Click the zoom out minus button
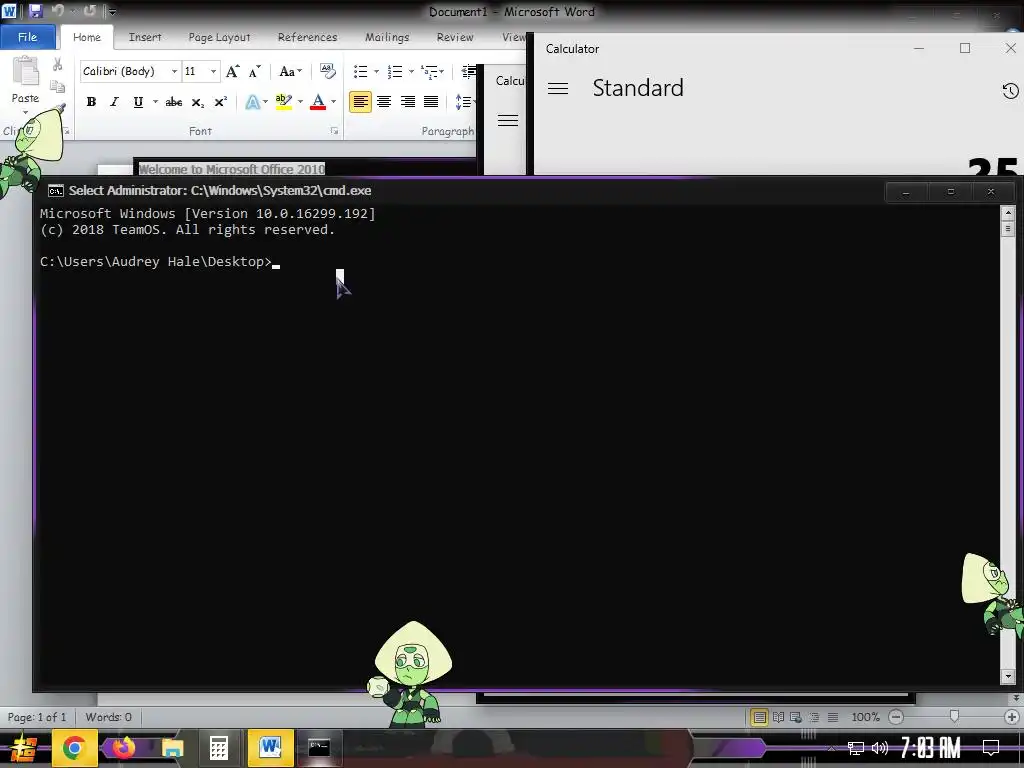The height and width of the screenshot is (768, 1024). coord(896,717)
